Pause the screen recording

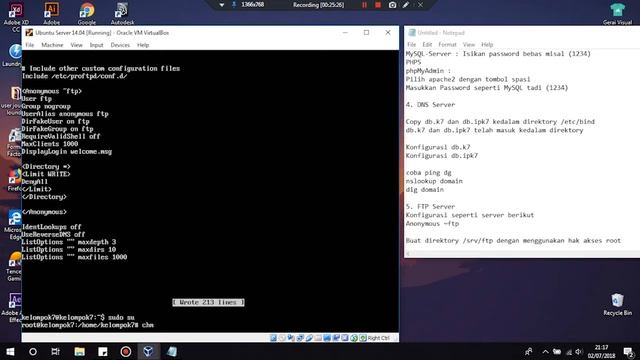tap(364, 5)
